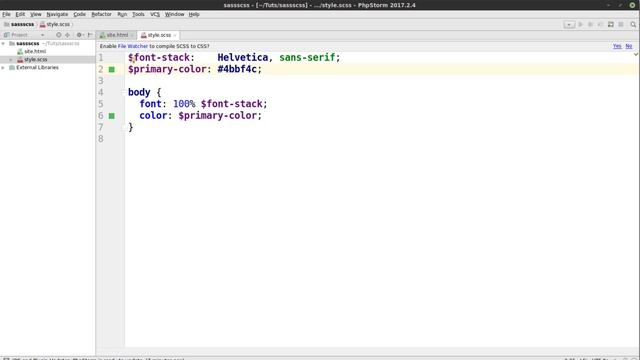Screen dimensions: 640x360
Task: Open the Code menu
Action: point(79,14)
